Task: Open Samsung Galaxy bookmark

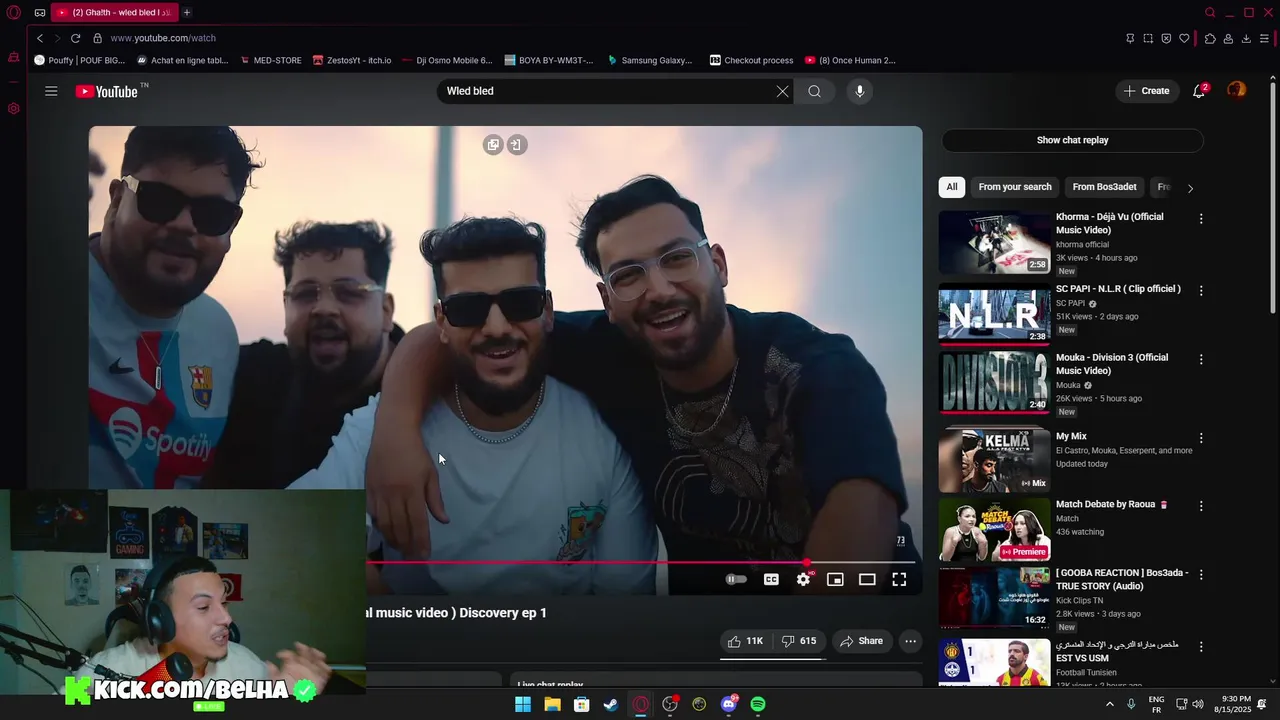Action: point(649,60)
